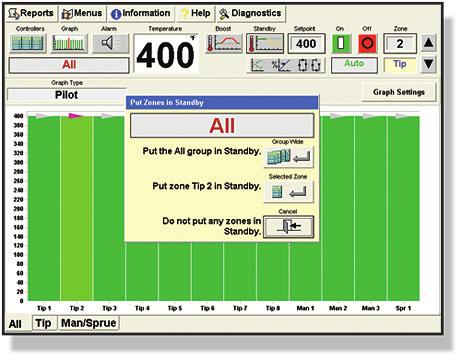Screen dimensions: 462x364
Task: Open the Reports menu
Action: click(x=31, y=13)
